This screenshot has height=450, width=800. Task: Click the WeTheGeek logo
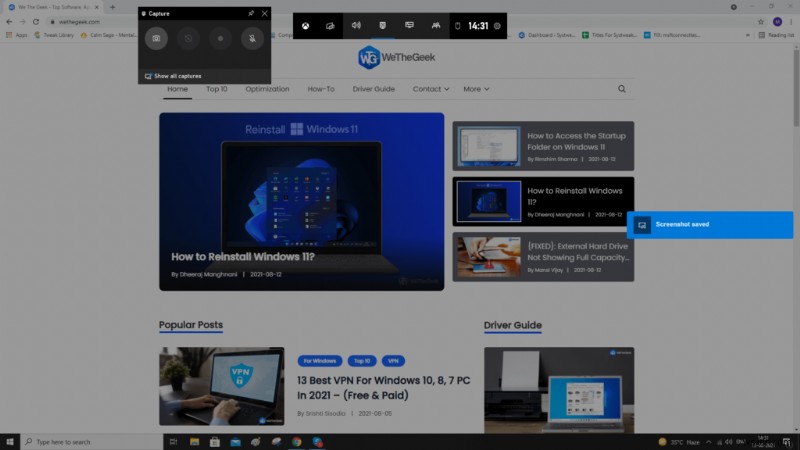(396, 57)
